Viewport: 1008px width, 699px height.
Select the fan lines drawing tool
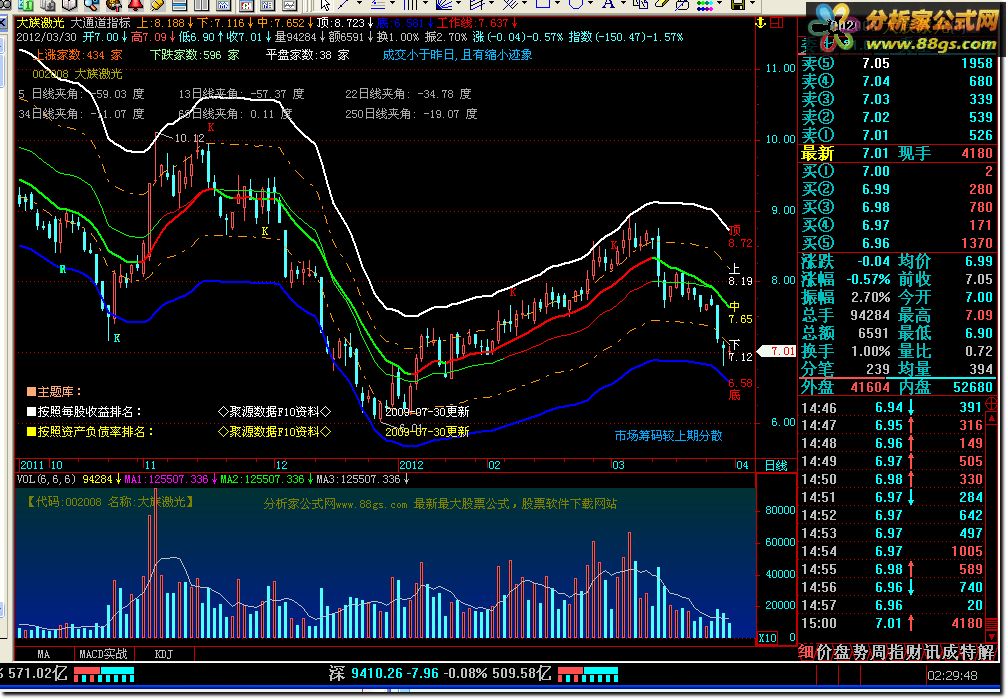(x=444, y=5)
